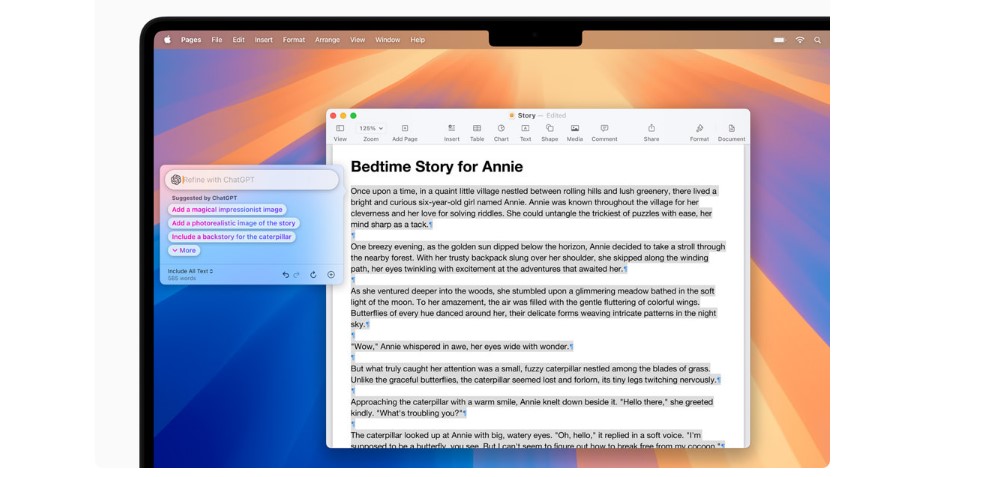
Task: Click the 'Once upon a time' paragraph
Action: (534, 208)
